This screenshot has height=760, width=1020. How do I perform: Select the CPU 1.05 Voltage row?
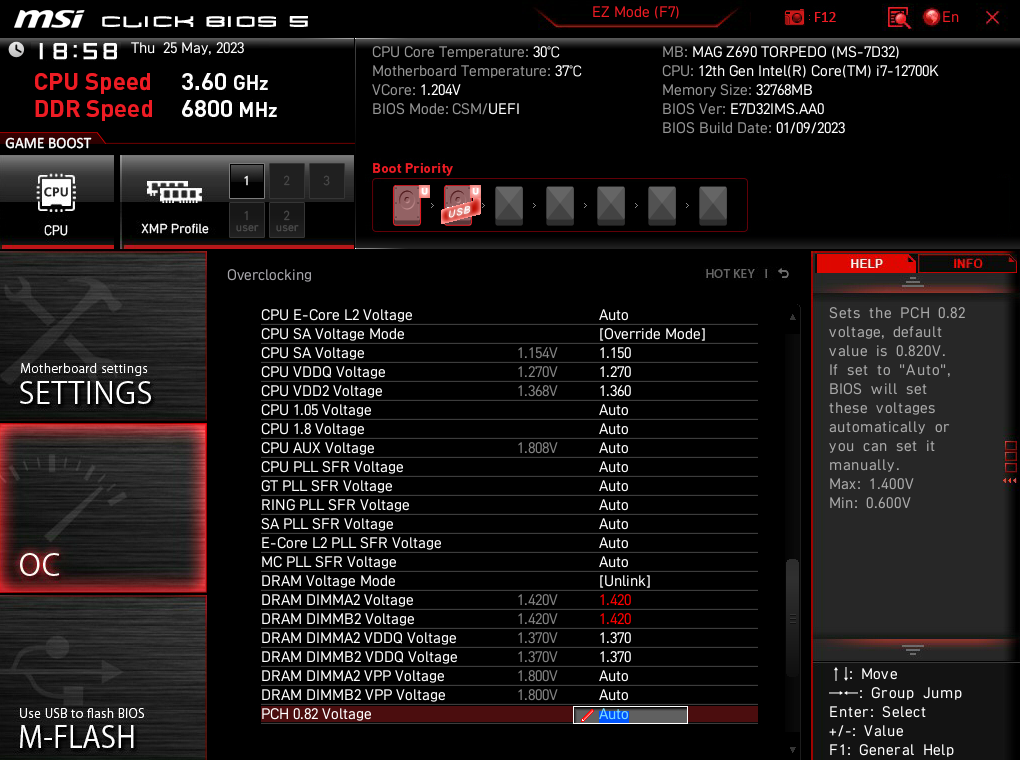(x=509, y=410)
